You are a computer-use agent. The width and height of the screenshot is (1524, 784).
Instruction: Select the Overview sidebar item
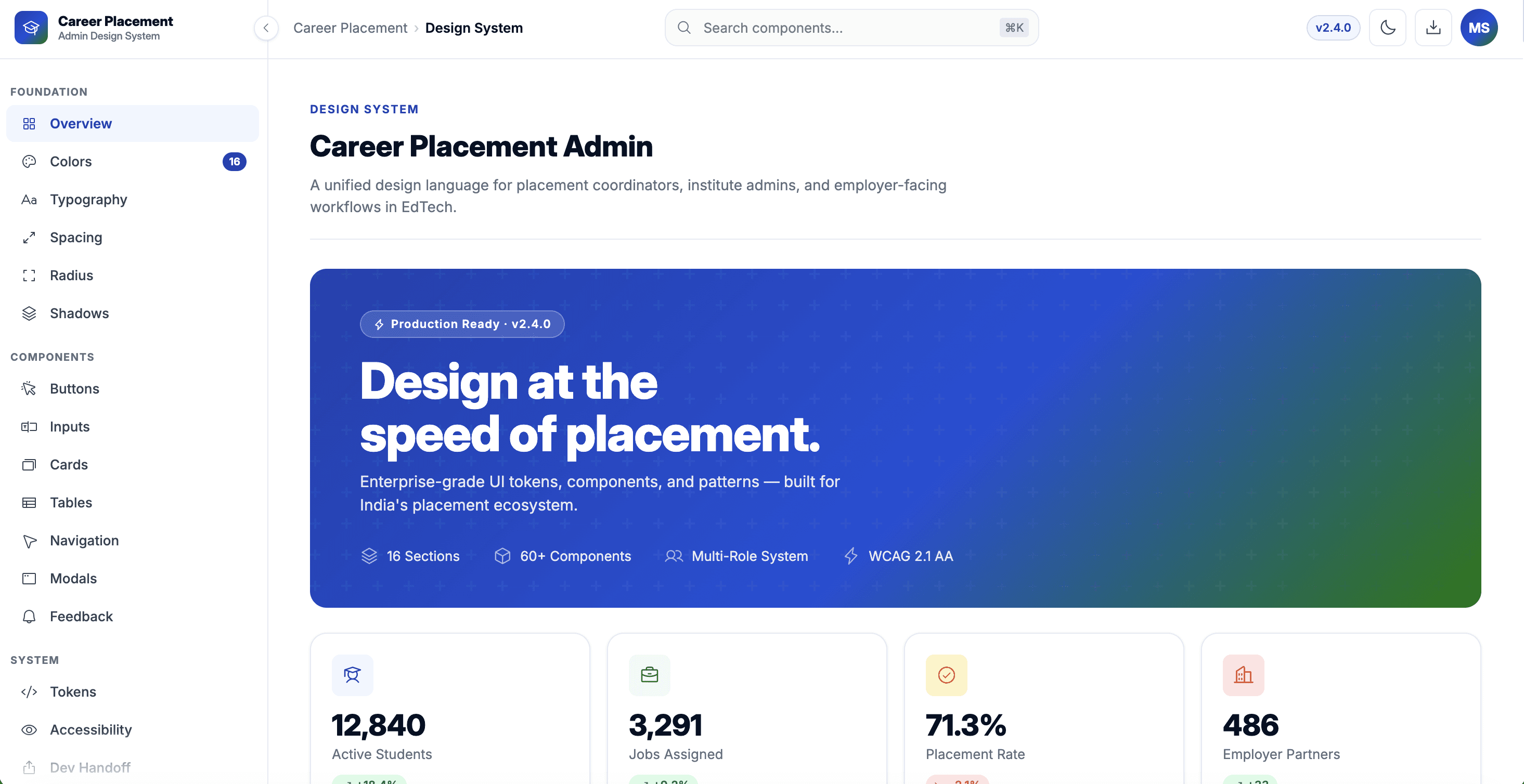tap(133, 124)
